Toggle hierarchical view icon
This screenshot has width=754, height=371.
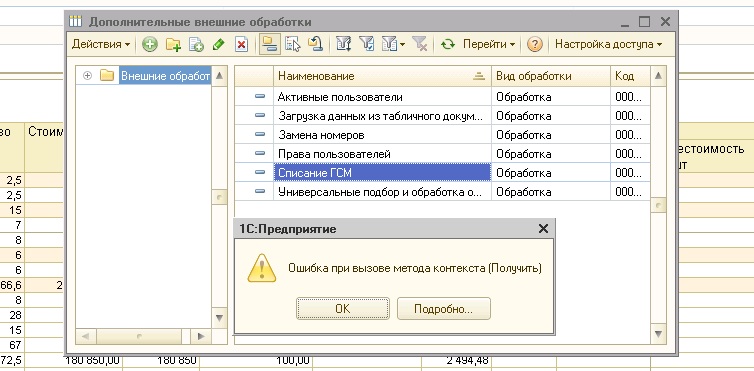(x=270, y=44)
